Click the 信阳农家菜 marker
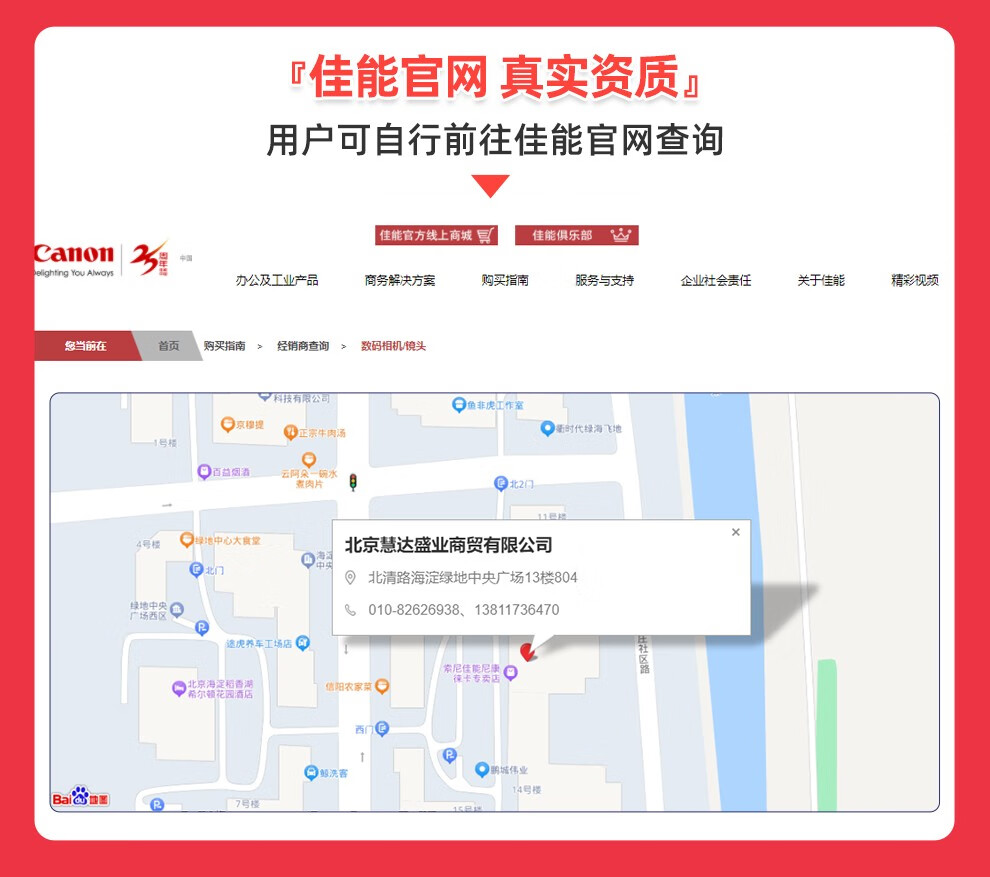Image resolution: width=990 pixels, height=877 pixels. click(382, 686)
